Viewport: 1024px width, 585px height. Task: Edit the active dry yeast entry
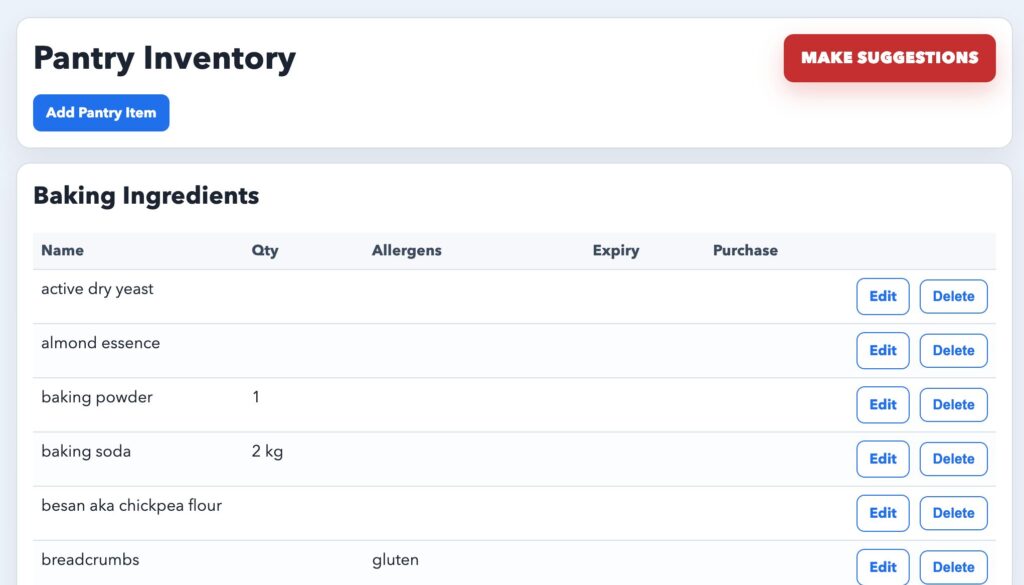(882, 296)
